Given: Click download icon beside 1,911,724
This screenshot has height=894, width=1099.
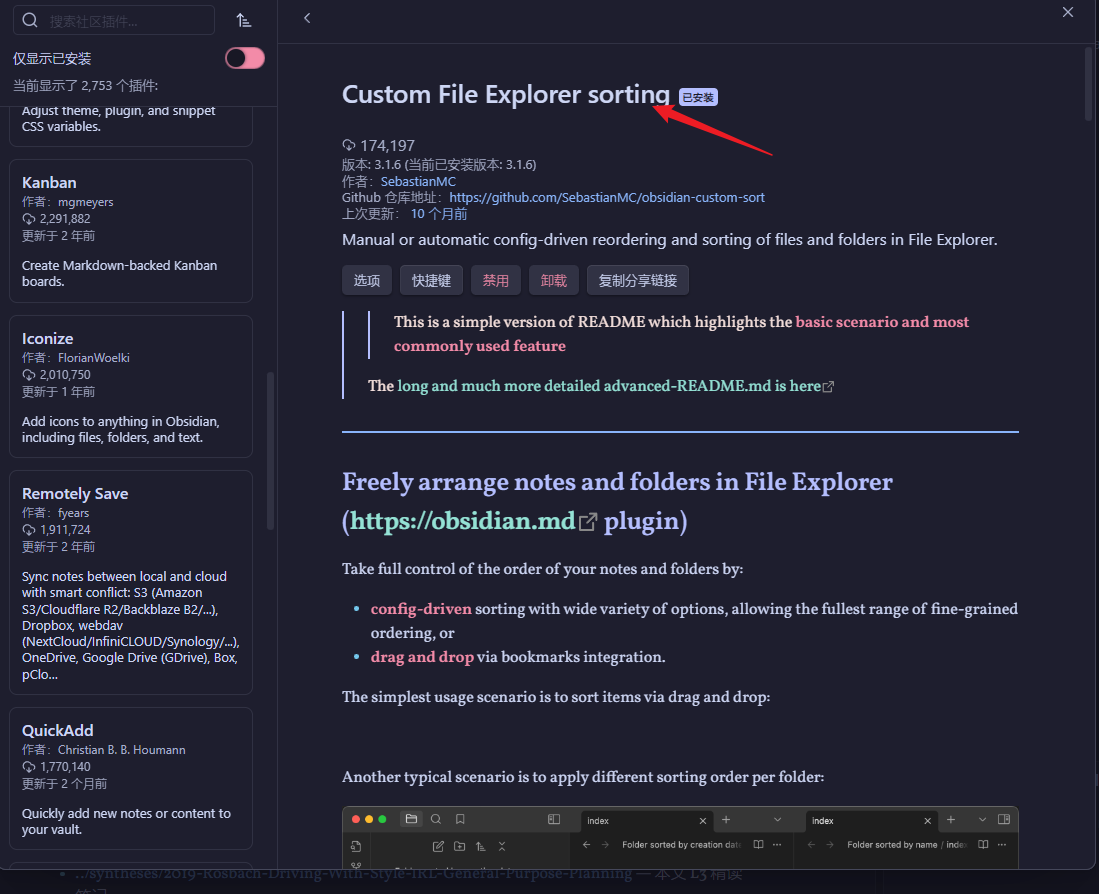Looking at the screenshot, I should click(x=29, y=530).
